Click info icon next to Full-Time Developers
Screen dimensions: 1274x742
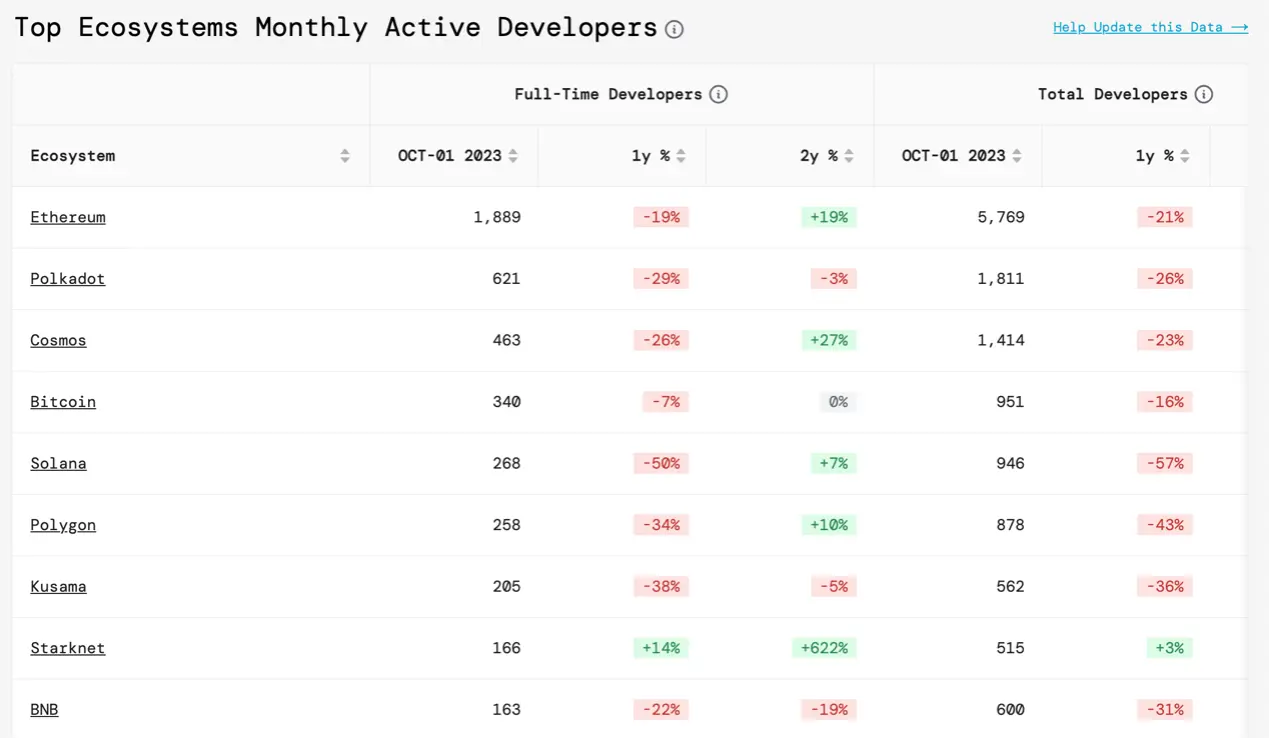pyautogui.click(x=718, y=94)
